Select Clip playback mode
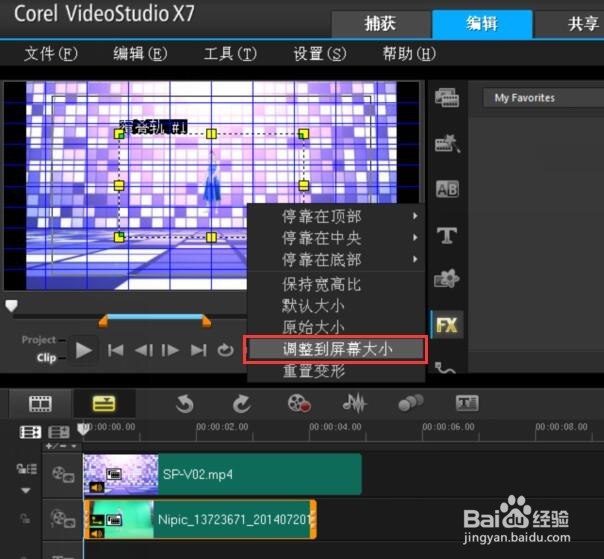 point(46,358)
